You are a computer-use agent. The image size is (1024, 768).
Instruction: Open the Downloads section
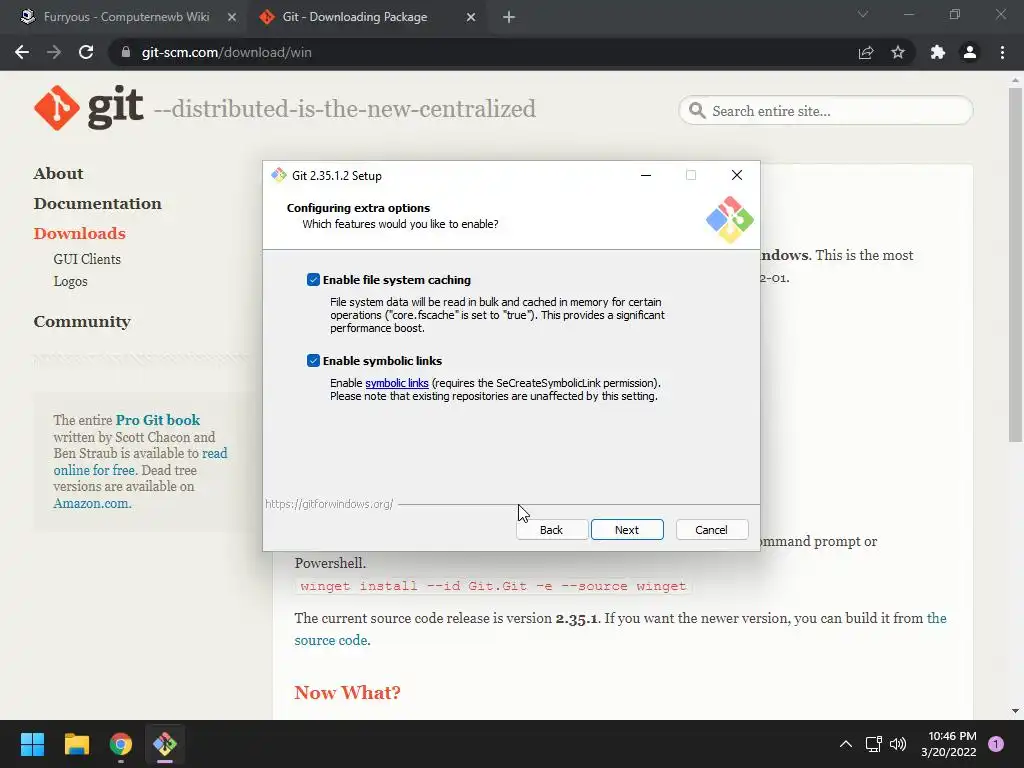click(80, 233)
